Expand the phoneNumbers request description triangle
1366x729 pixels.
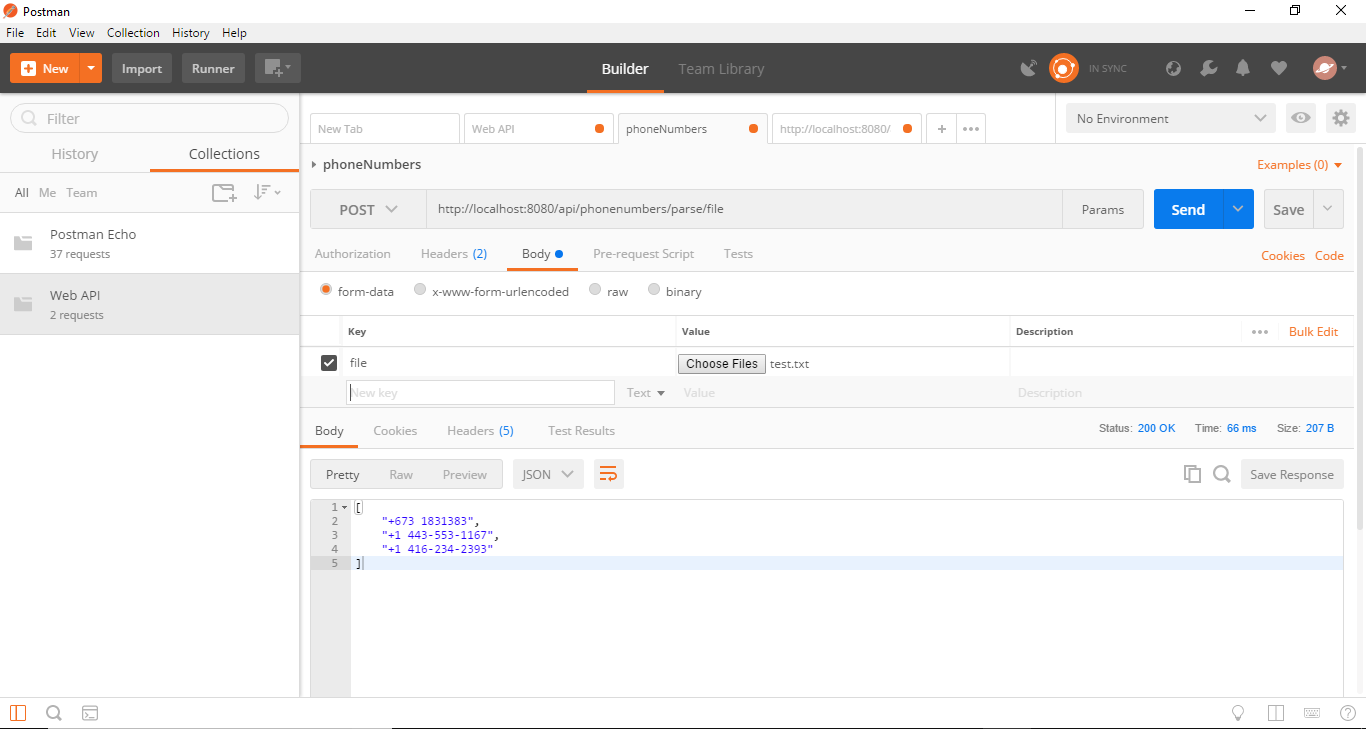314,165
